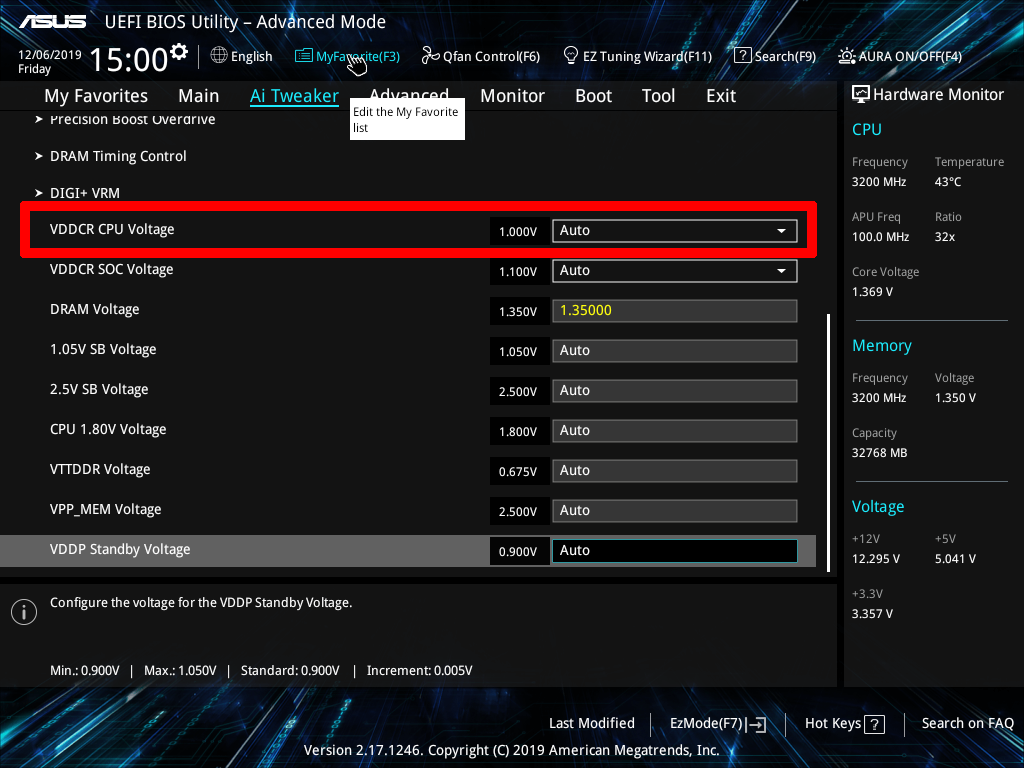This screenshot has height=768, width=1024.
Task: Click the 15:00 clock time
Action: pos(129,59)
